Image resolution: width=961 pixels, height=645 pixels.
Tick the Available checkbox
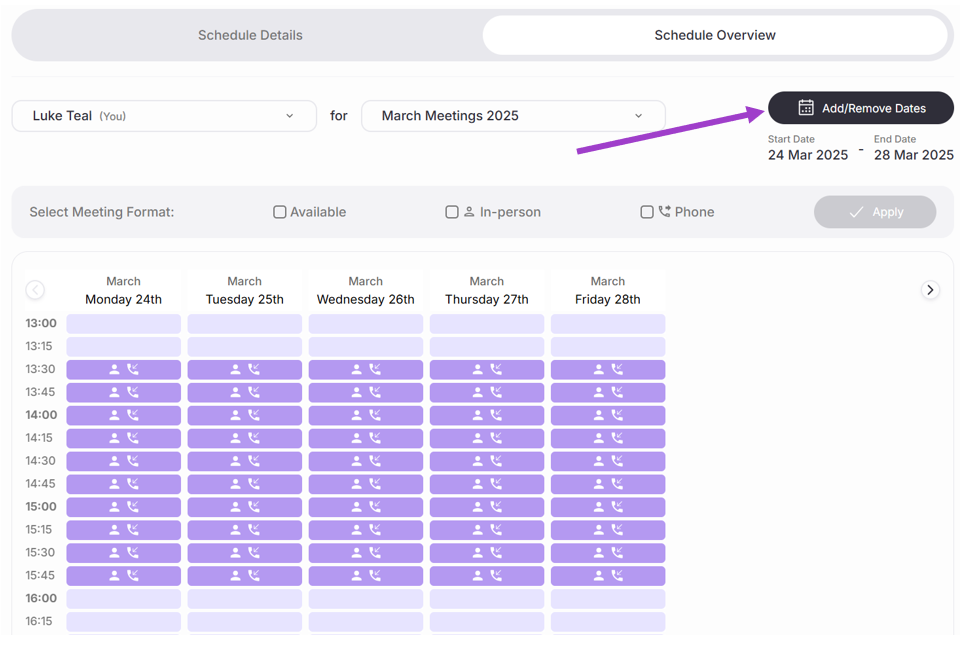click(280, 212)
